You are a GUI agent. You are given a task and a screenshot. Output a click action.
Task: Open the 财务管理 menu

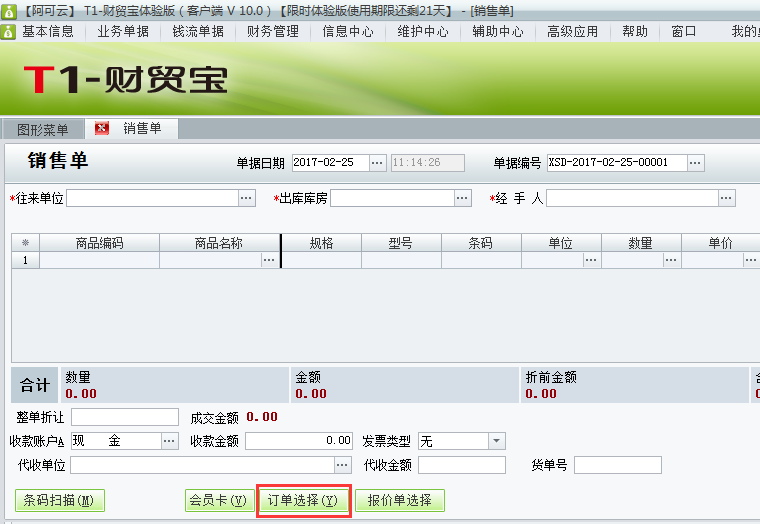tap(273, 32)
